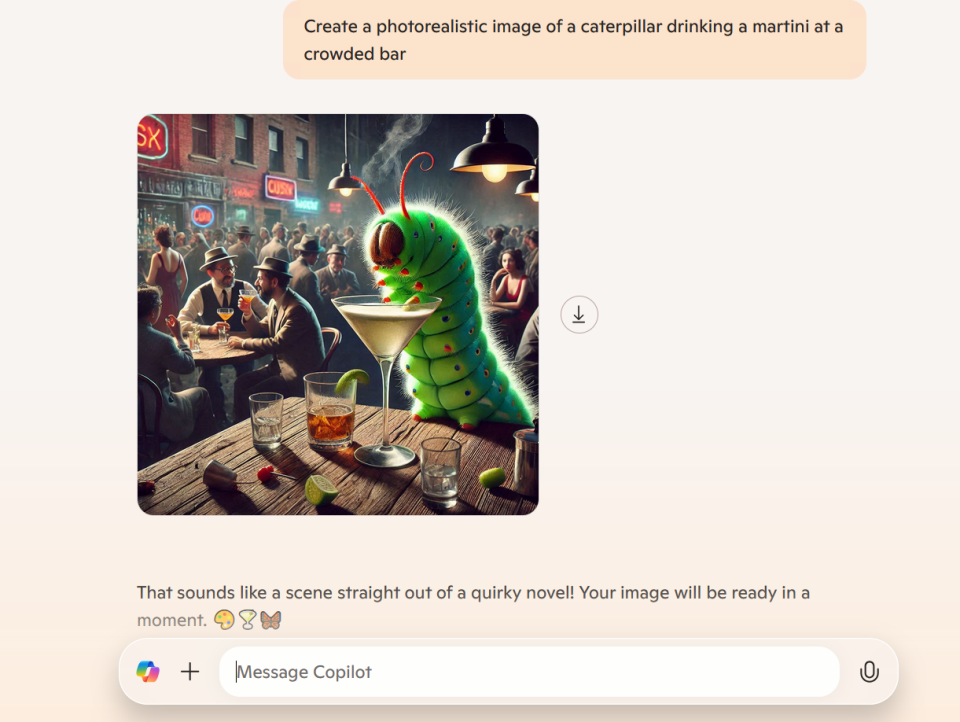Click the word 'moment.' in Copilot's reply

tap(172, 620)
